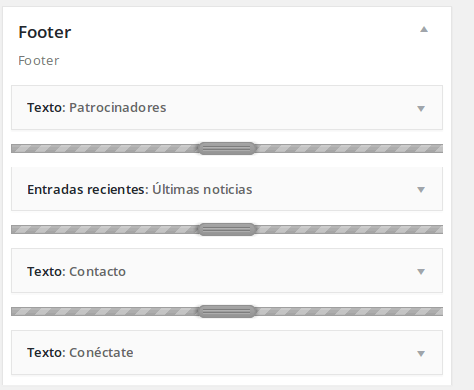
Task: Click the grip handle below the Contacto widget
Action: click(227, 311)
